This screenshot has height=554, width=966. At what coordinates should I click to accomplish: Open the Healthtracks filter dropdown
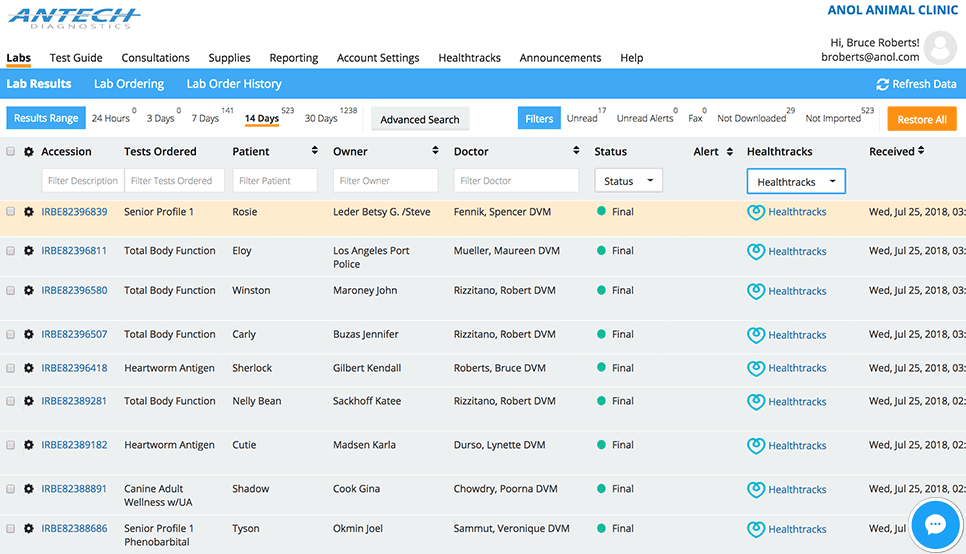tap(796, 182)
